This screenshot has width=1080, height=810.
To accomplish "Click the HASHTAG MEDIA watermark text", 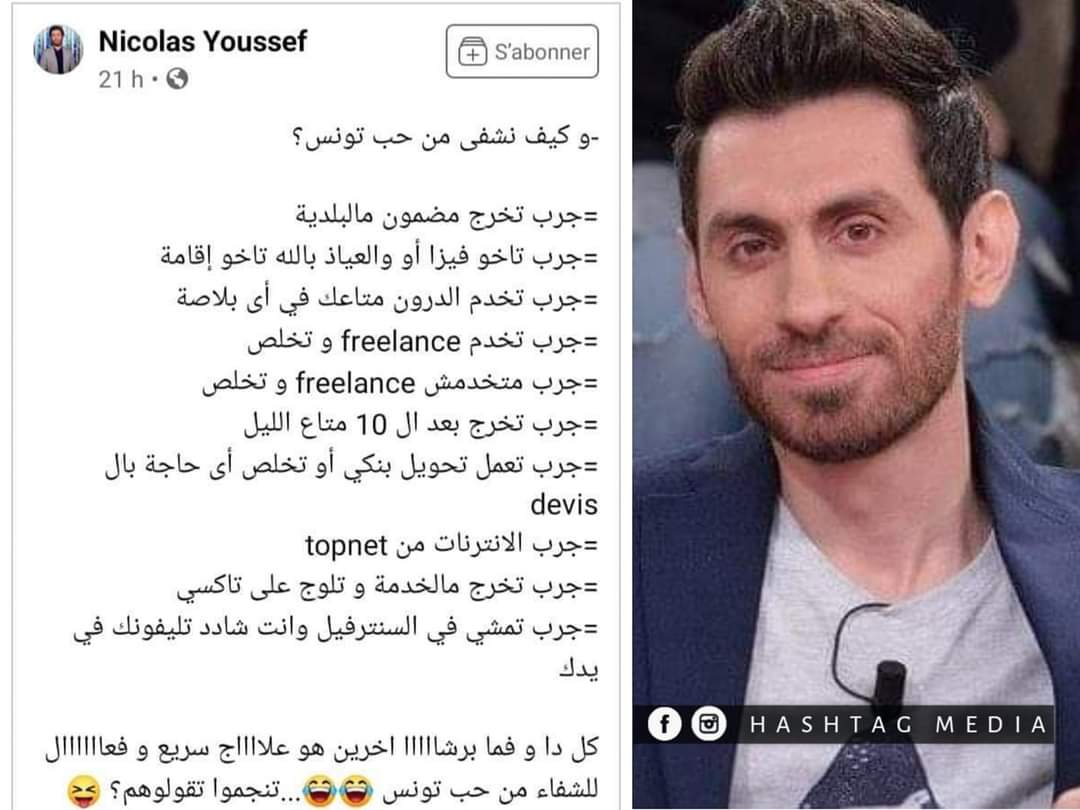I will pyautogui.click(x=898, y=725).
